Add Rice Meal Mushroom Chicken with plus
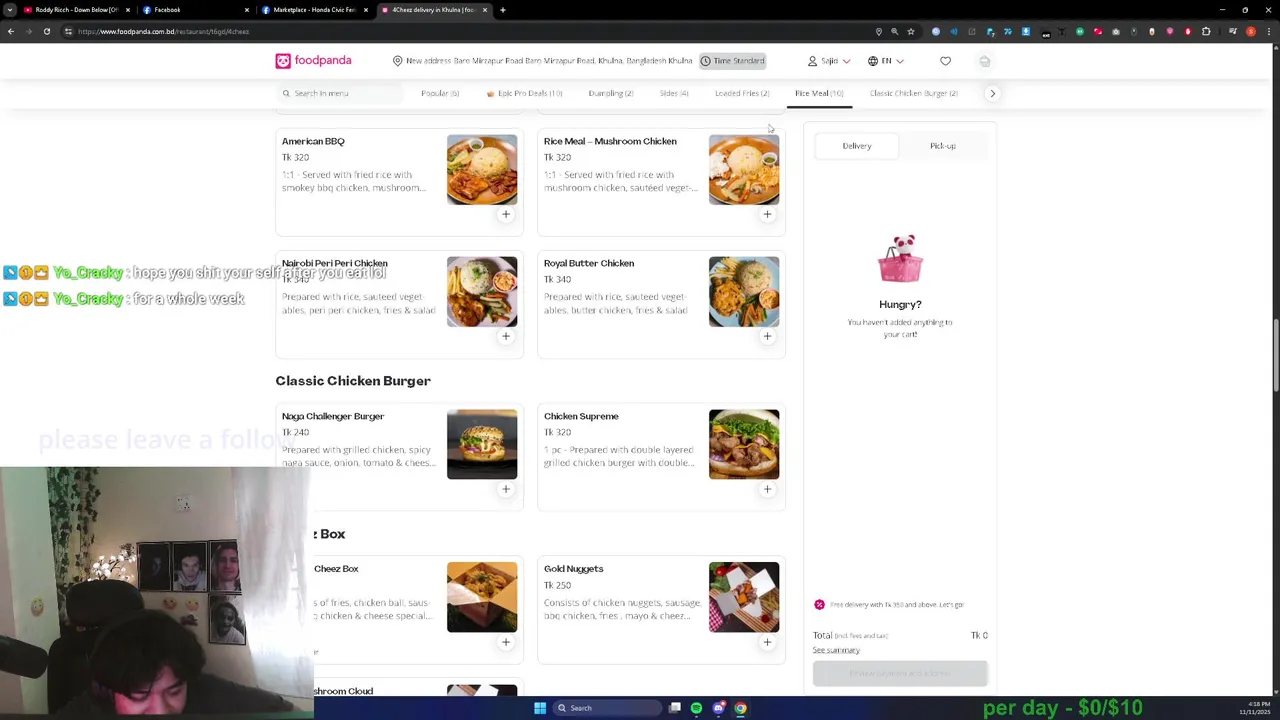The height and width of the screenshot is (720, 1280). coord(768,214)
